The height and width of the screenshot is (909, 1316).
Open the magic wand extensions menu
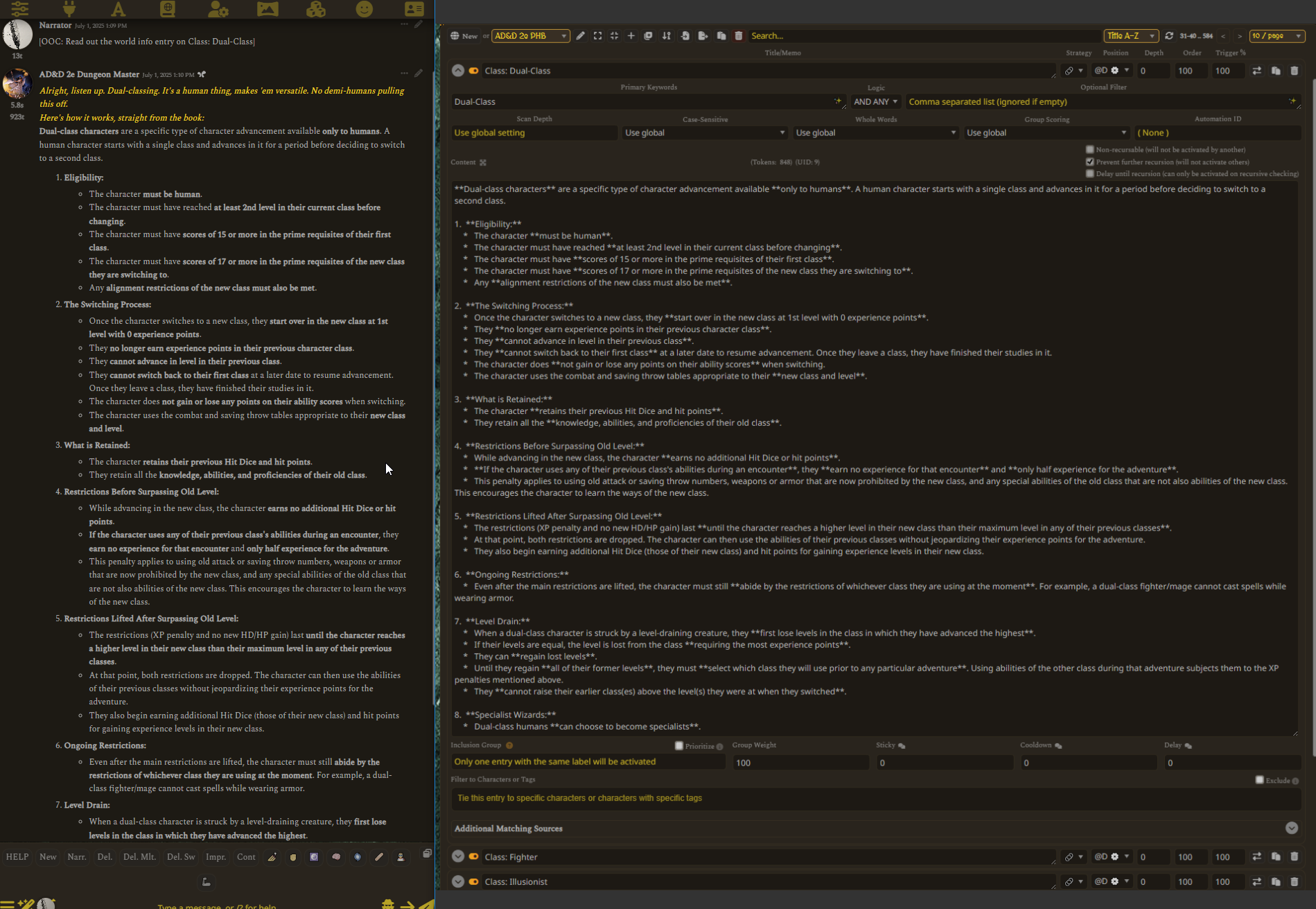click(x=26, y=903)
